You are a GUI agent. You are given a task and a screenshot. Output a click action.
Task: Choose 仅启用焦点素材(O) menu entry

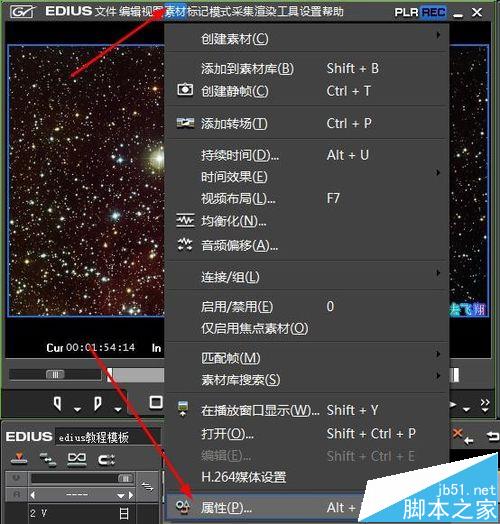pos(307,329)
